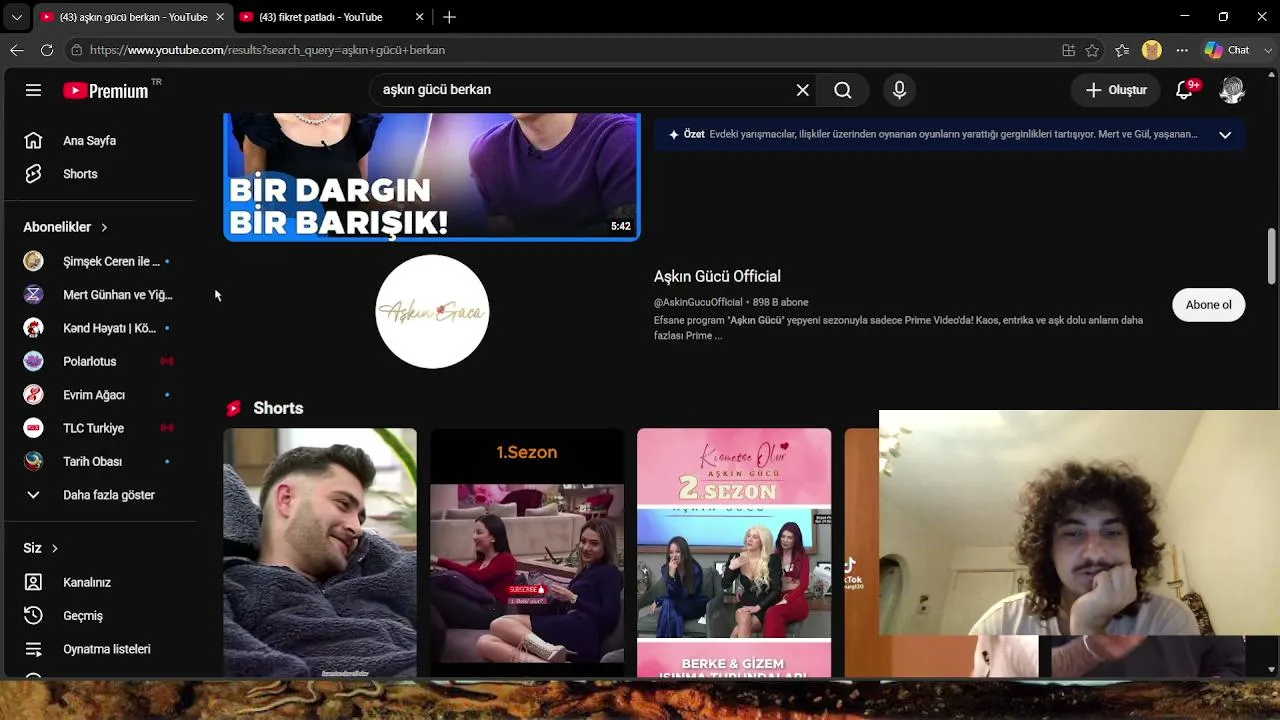Subscribe with the Abone ol button
1280x720 pixels.
1208,305
